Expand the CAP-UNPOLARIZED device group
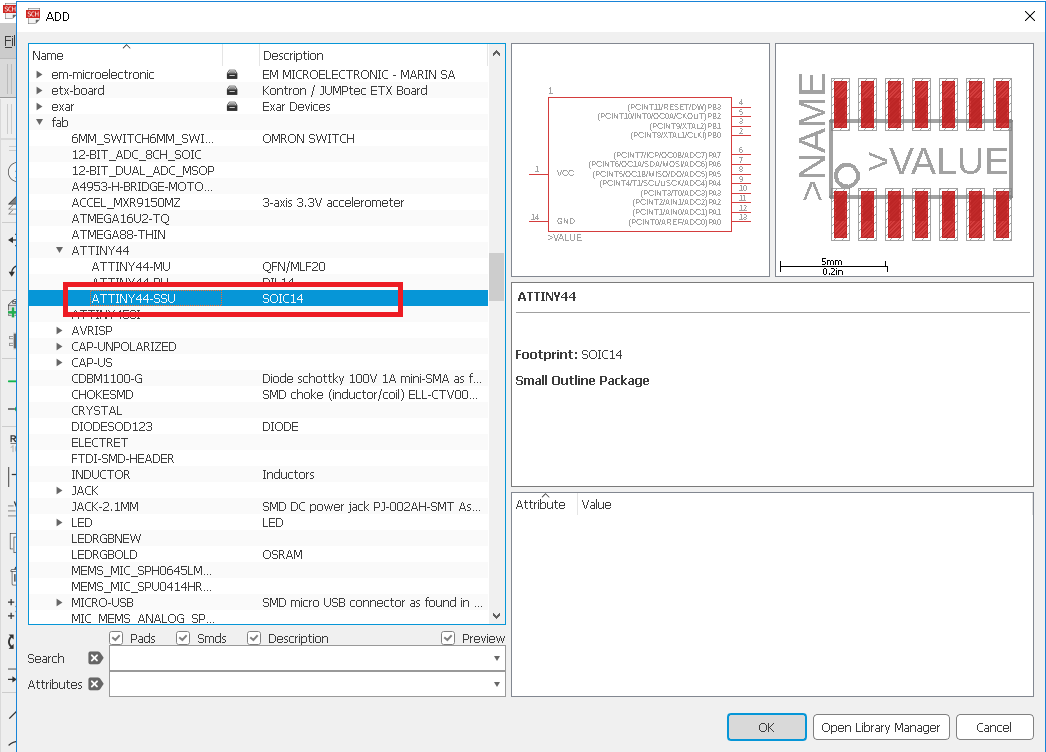This screenshot has height=752, width=1046. click(x=59, y=346)
